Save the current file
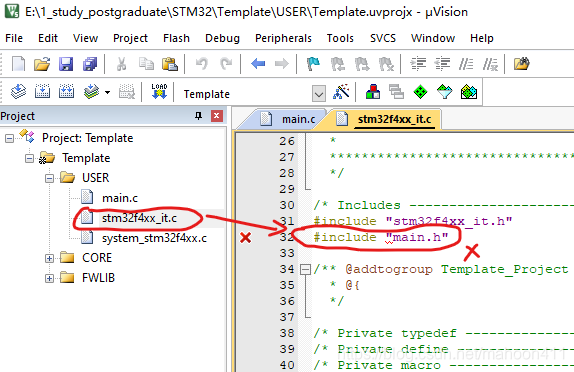Image resolution: width=574 pixels, height=372 pixels. tap(66, 64)
